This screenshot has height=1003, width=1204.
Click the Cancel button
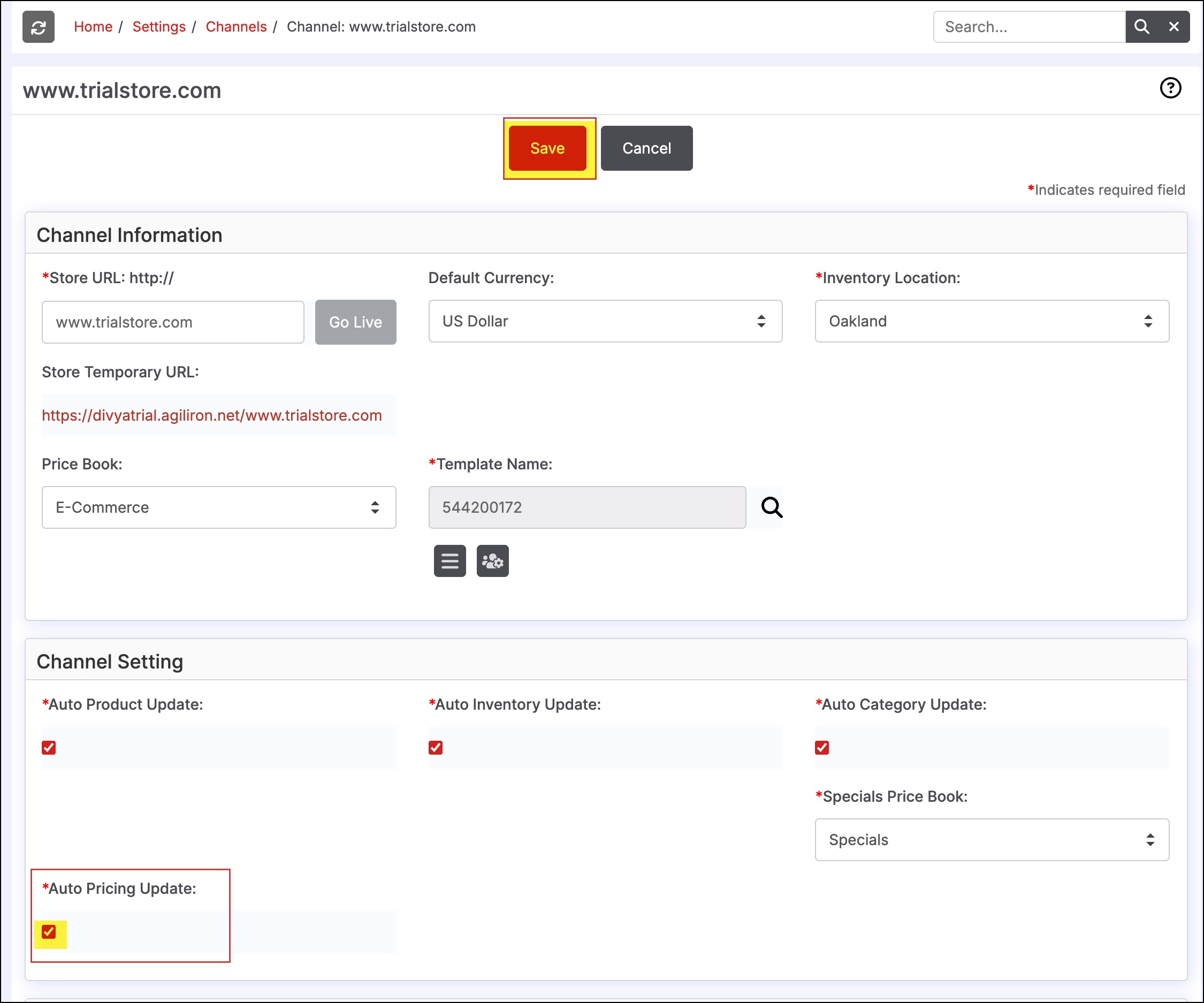coord(647,148)
